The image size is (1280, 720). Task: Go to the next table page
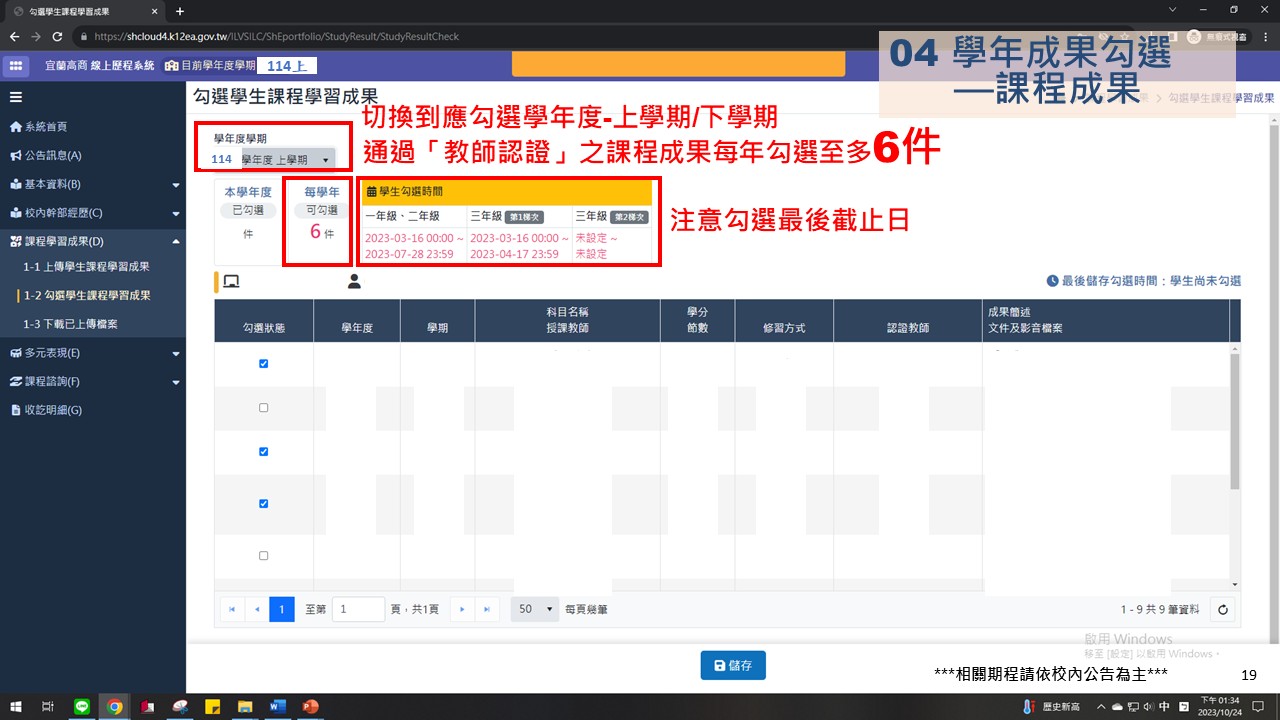click(x=462, y=609)
